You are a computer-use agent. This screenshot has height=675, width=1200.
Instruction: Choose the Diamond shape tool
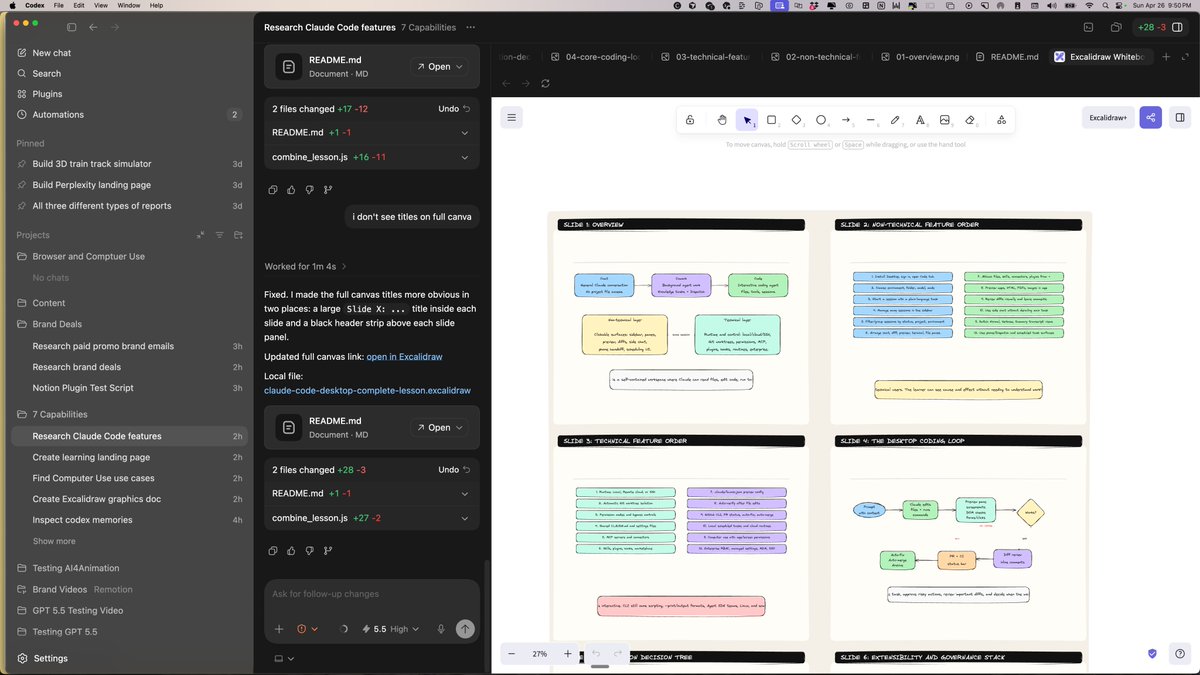click(x=797, y=120)
